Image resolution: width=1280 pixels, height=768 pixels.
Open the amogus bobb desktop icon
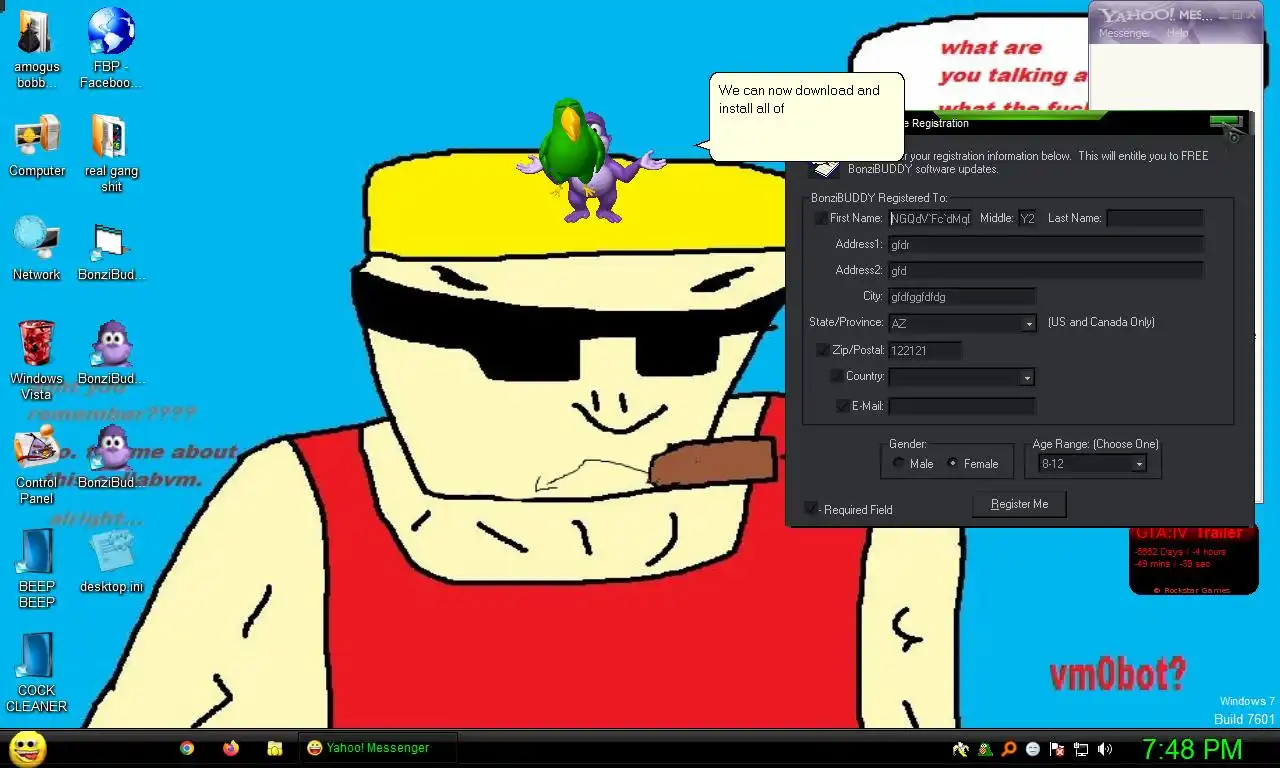(37, 49)
